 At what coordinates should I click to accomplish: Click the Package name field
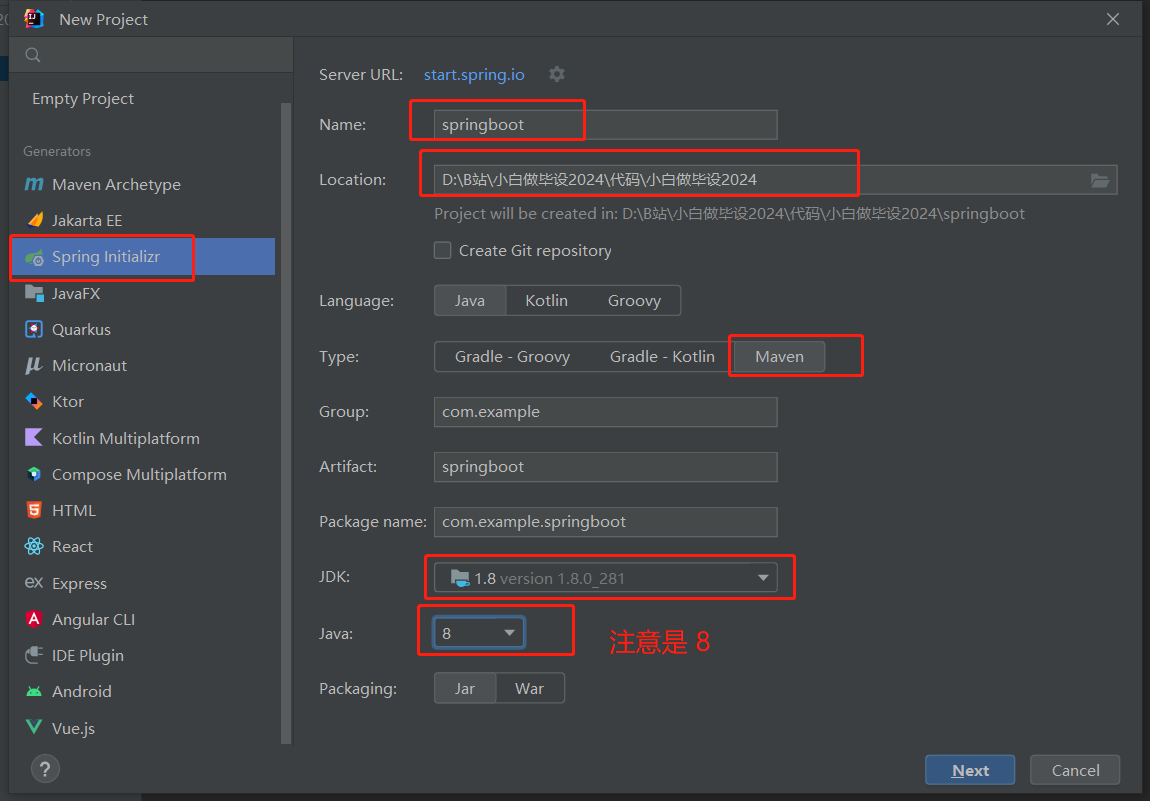pos(605,522)
